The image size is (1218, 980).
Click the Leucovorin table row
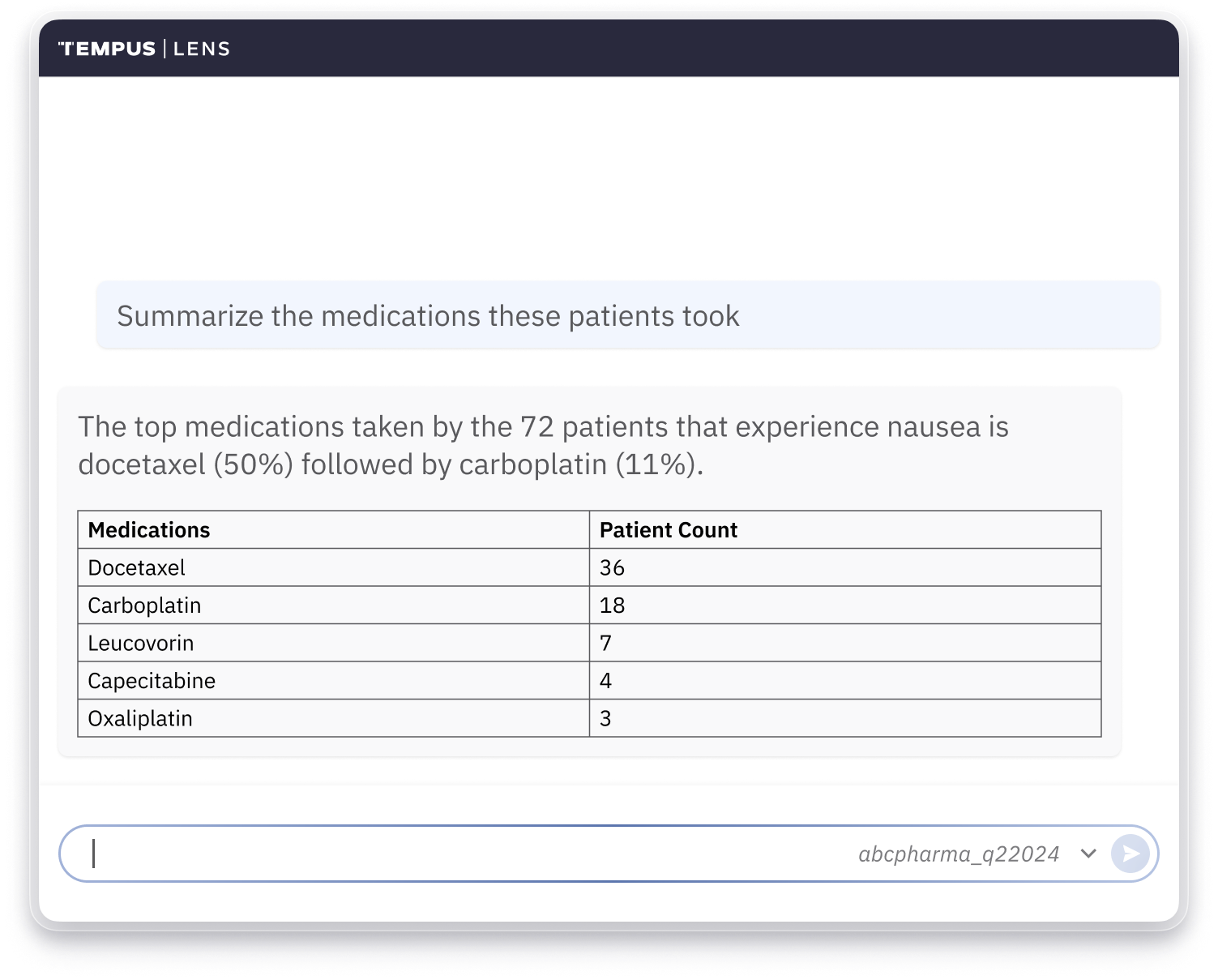click(x=589, y=643)
